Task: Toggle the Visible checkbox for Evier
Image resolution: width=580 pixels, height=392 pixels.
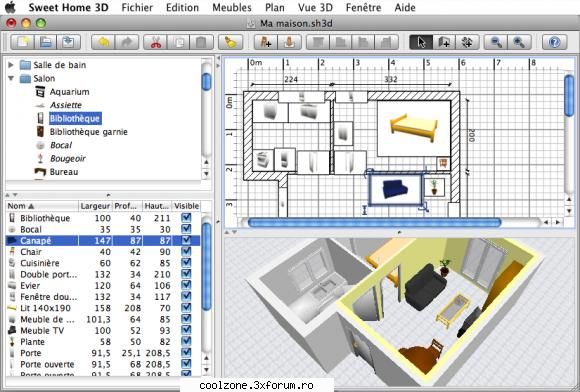Action: pyautogui.click(x=186, y=285)
